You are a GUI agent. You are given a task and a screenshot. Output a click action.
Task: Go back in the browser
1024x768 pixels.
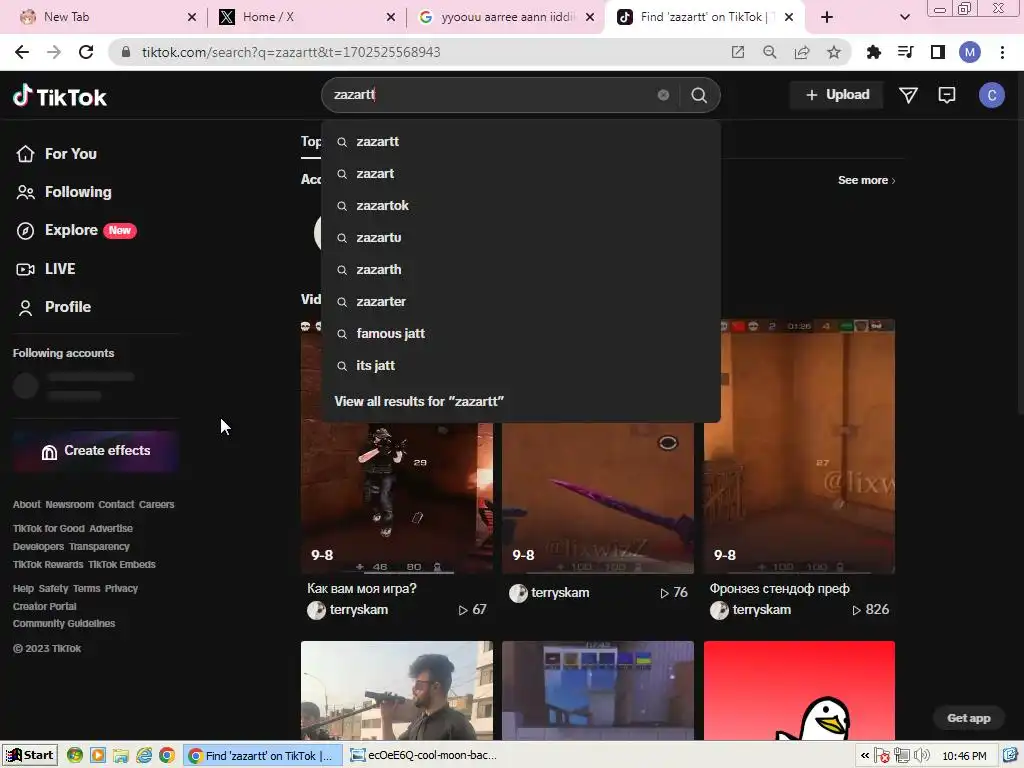point(22,52)
